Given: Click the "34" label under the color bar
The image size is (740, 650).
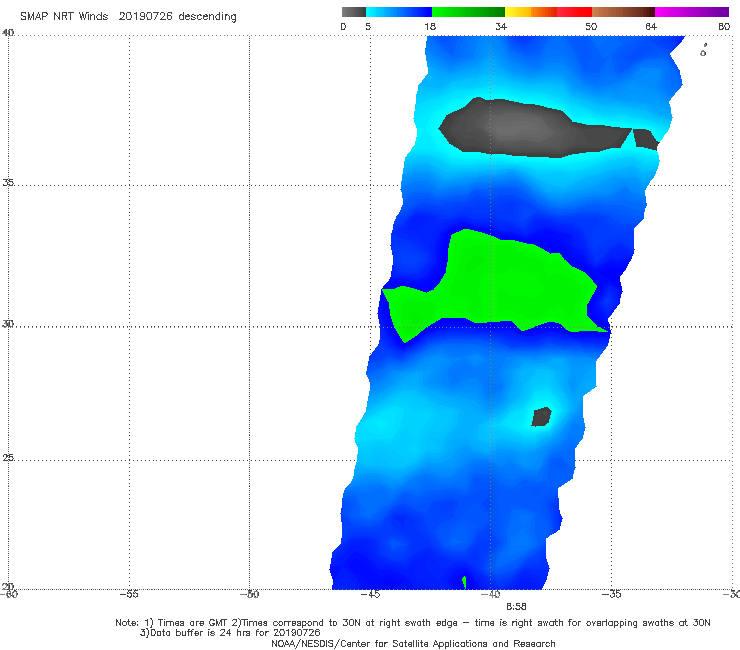Looking at the screenshot, I should 501,27.
